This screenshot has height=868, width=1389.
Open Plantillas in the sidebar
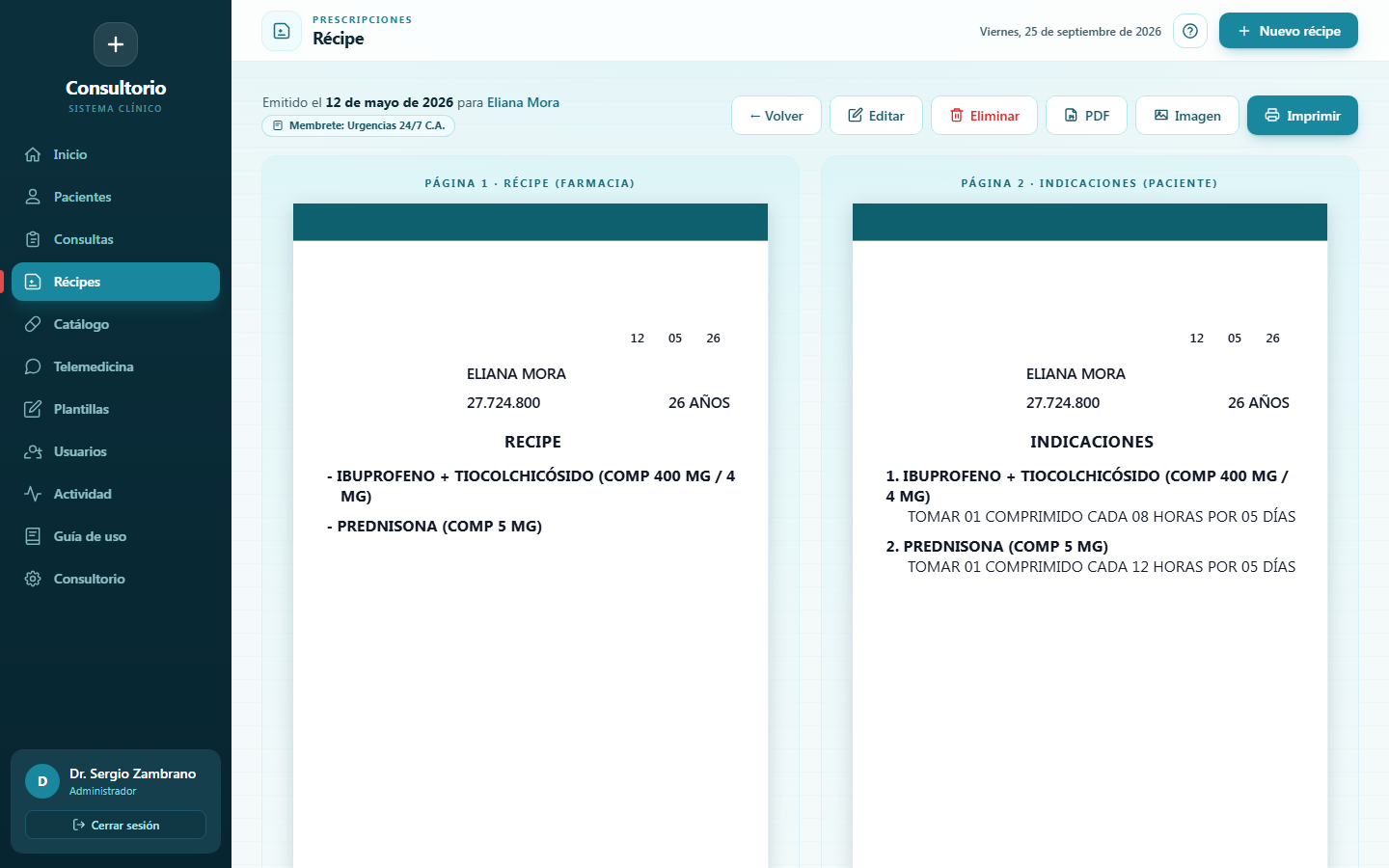point(116,409)
